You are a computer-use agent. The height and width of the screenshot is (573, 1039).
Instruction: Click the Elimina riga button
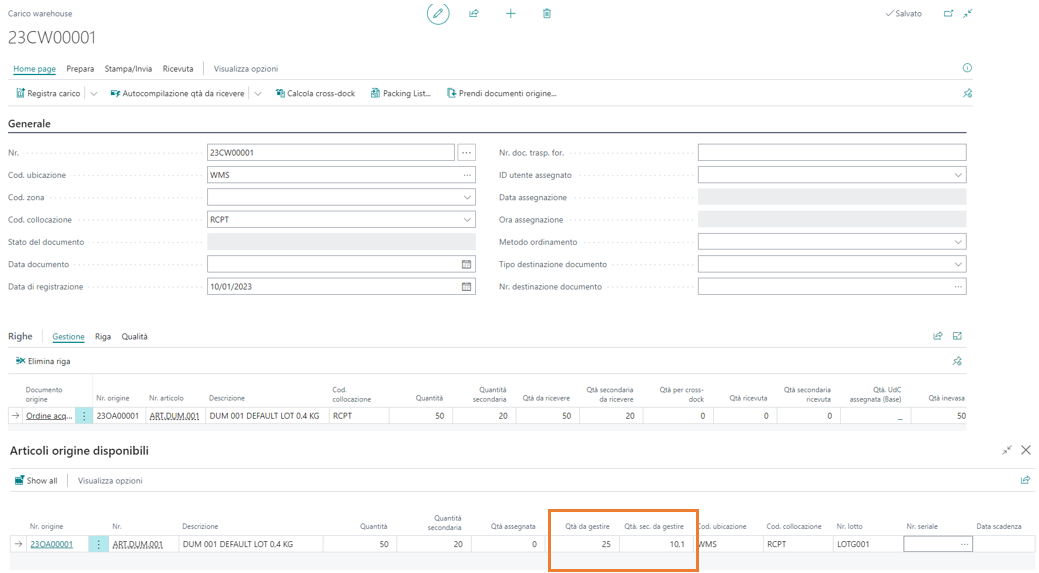[43, 361]
